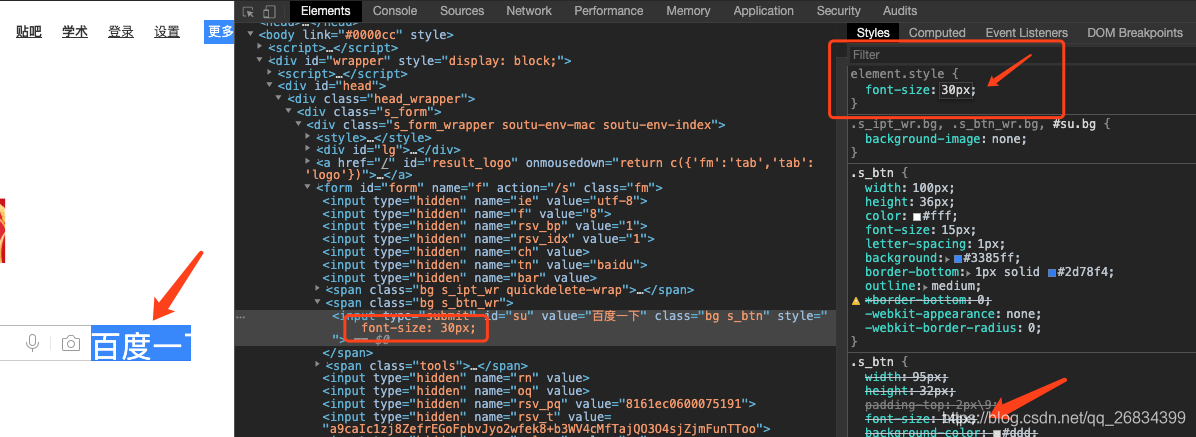The width and height of the screenshot is (1196, 437).
Task: Open the Sources tab
Action: 462,11
